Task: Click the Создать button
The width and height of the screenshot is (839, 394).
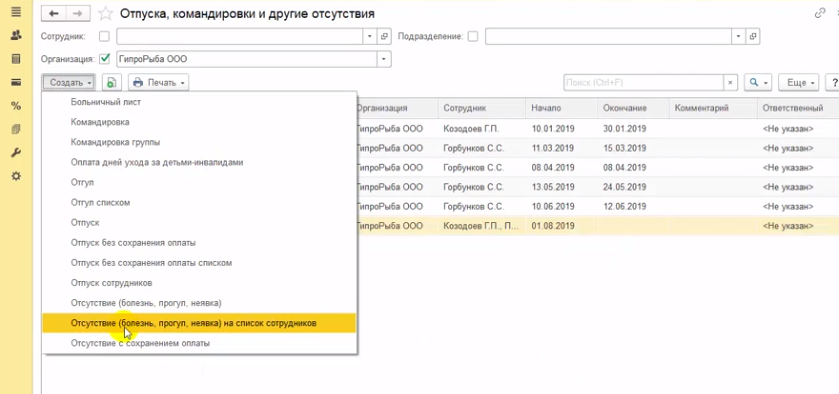Action: point(68,82)
